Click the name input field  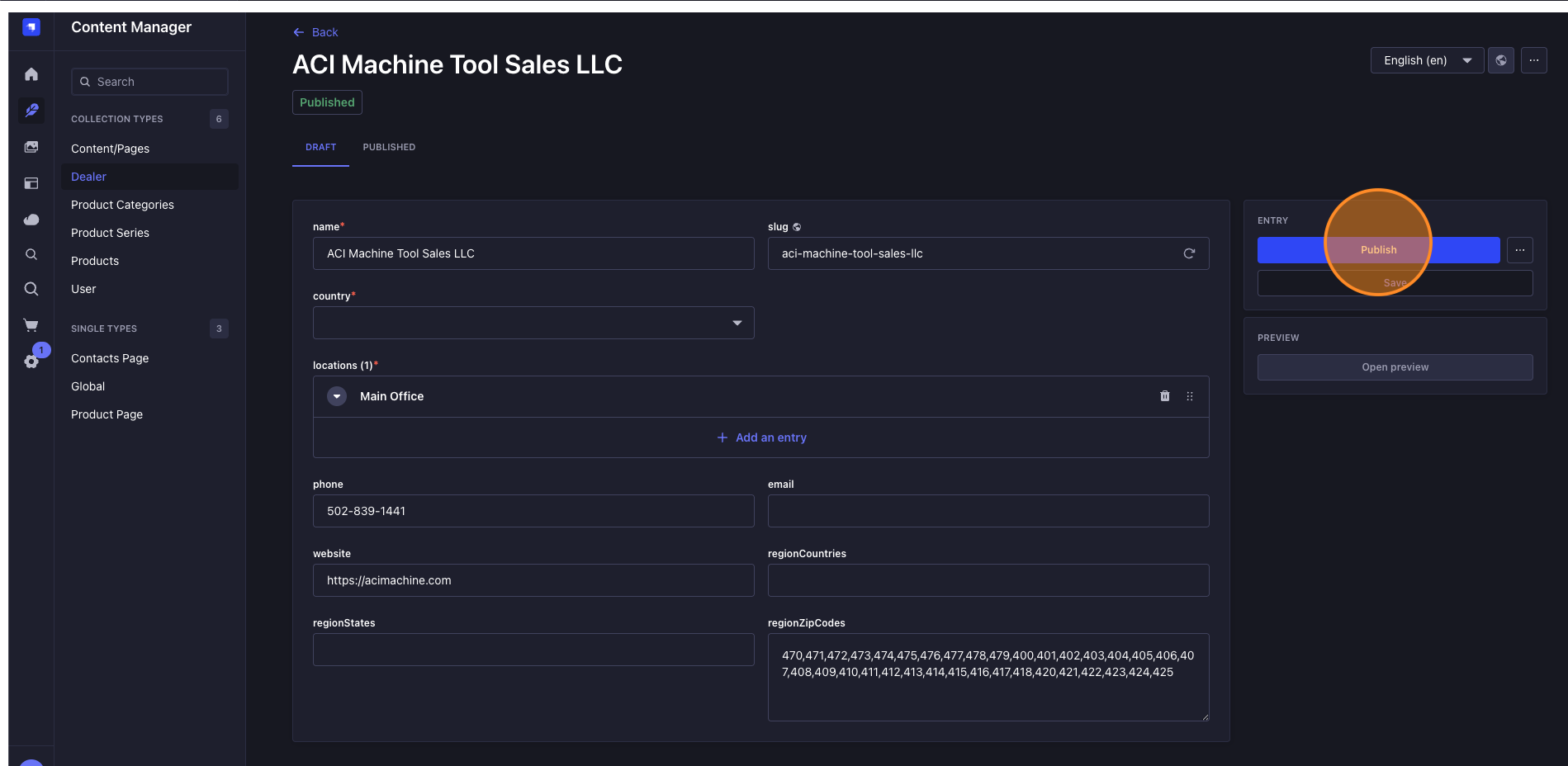(x=533, y=253)
